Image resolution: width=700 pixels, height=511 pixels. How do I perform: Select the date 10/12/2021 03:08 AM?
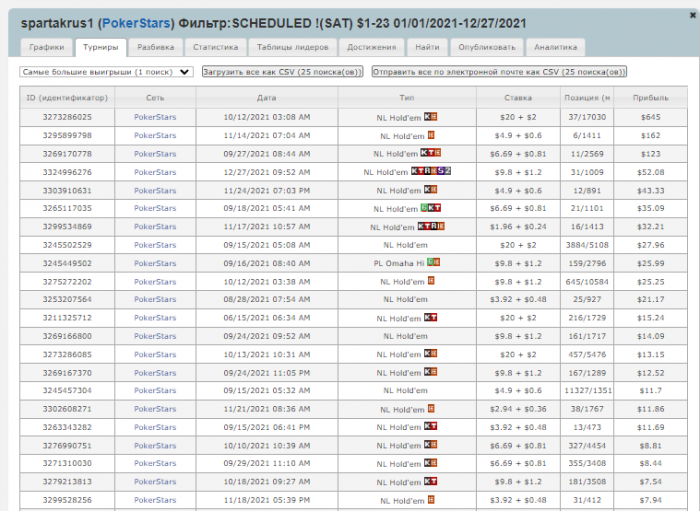[x=267, y=117]
